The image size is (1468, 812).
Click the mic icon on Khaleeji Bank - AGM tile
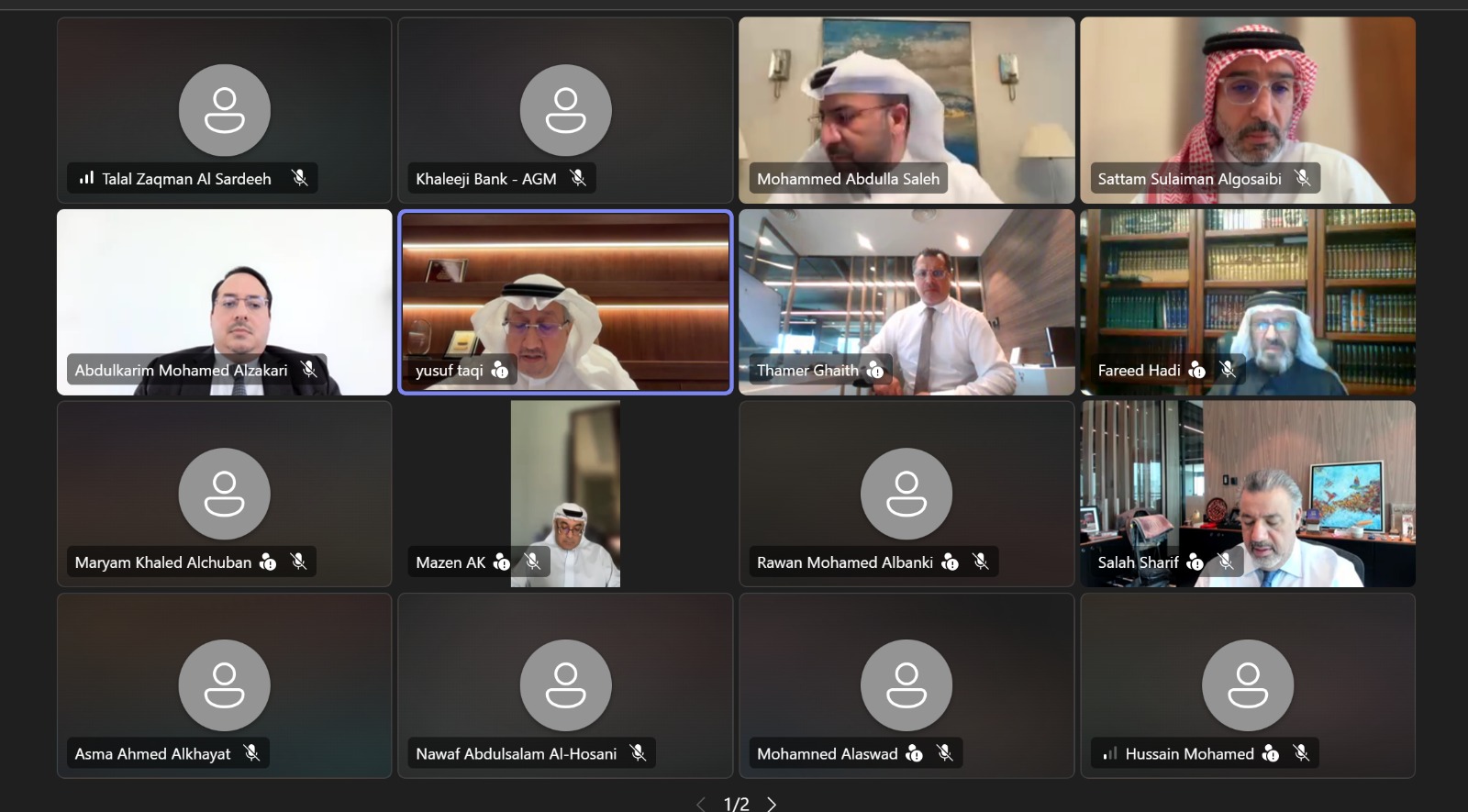coord(577,178)
